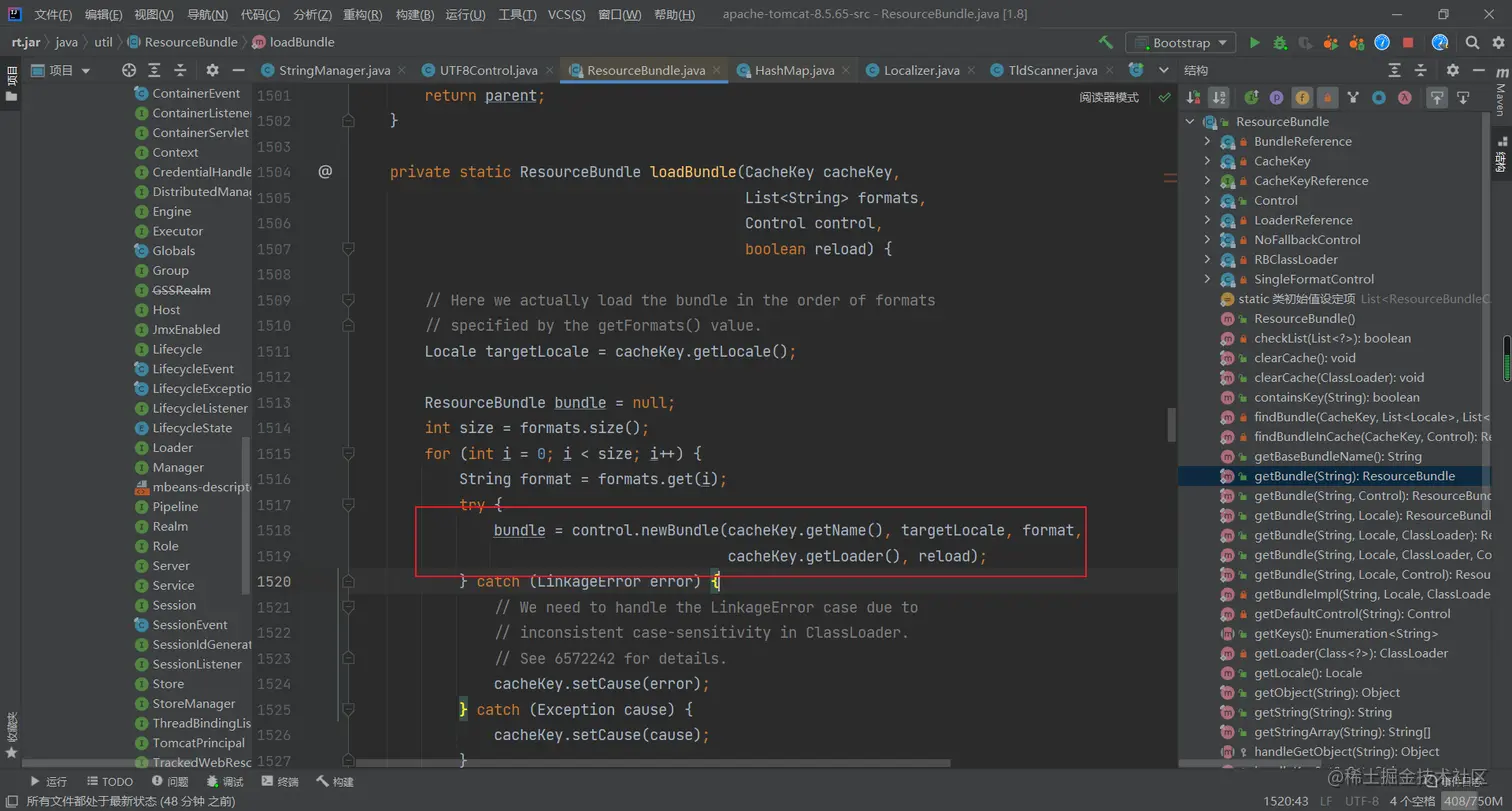The width and height of the screenshot is (1512, 811).
Task: Toggle alphabetical sort in Structure panel
Action: pyautogui.click(x=1218, y=97)
